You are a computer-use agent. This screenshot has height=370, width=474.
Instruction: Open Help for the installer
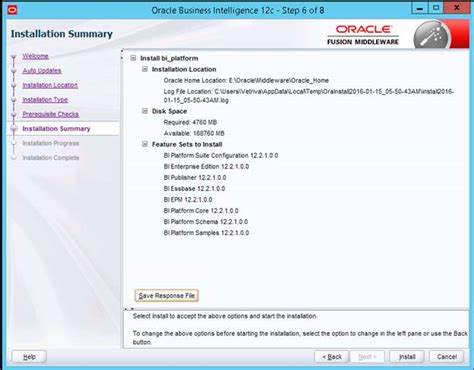pyautogui.click(x=29, y=357)
